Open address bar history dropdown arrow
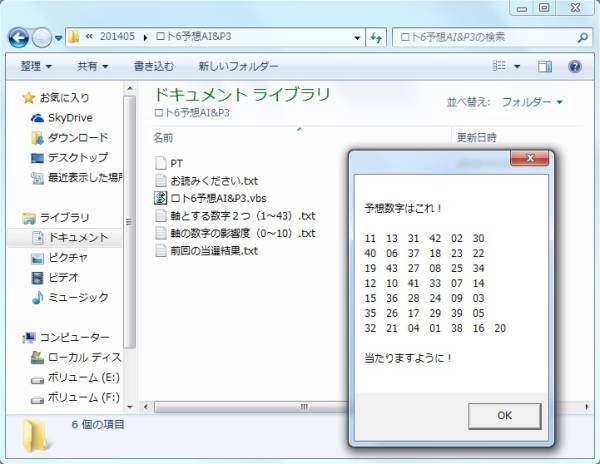Viewport: 600px width, 464px height. pos(357,37)
